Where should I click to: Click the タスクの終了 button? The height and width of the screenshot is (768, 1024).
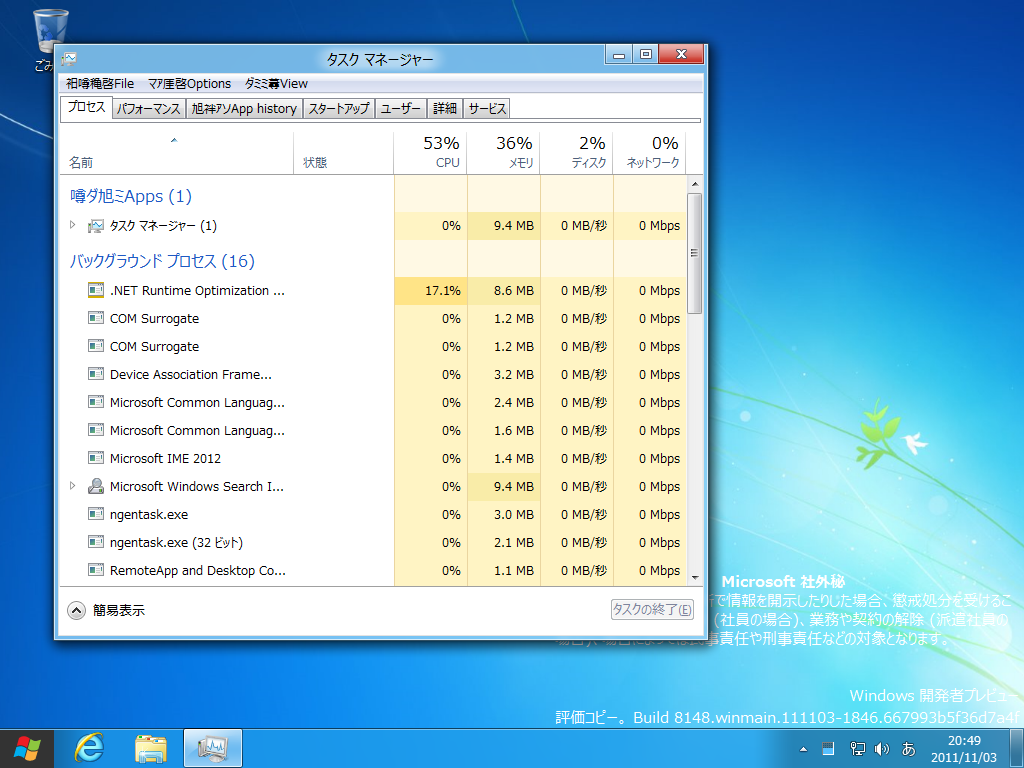pos(652,610)
